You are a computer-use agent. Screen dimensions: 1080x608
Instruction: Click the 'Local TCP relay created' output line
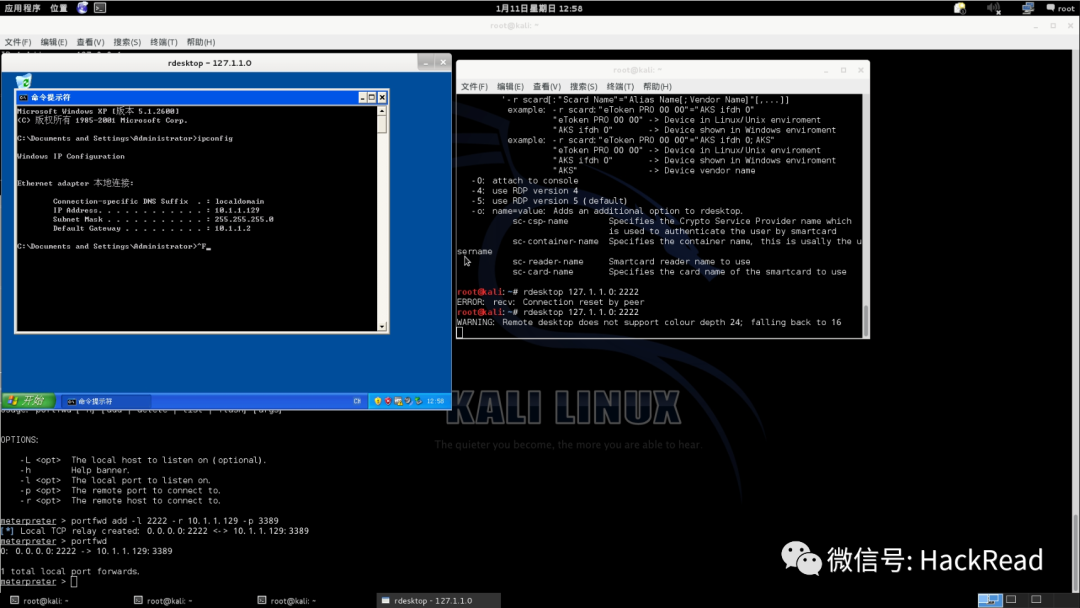click(x=155, y=531)
